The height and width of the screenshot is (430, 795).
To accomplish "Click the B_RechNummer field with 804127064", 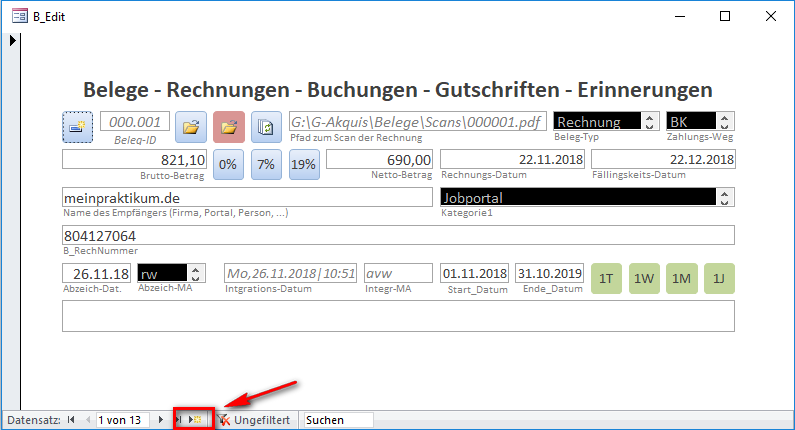I will pyautogui.click(x=398, y=235).
